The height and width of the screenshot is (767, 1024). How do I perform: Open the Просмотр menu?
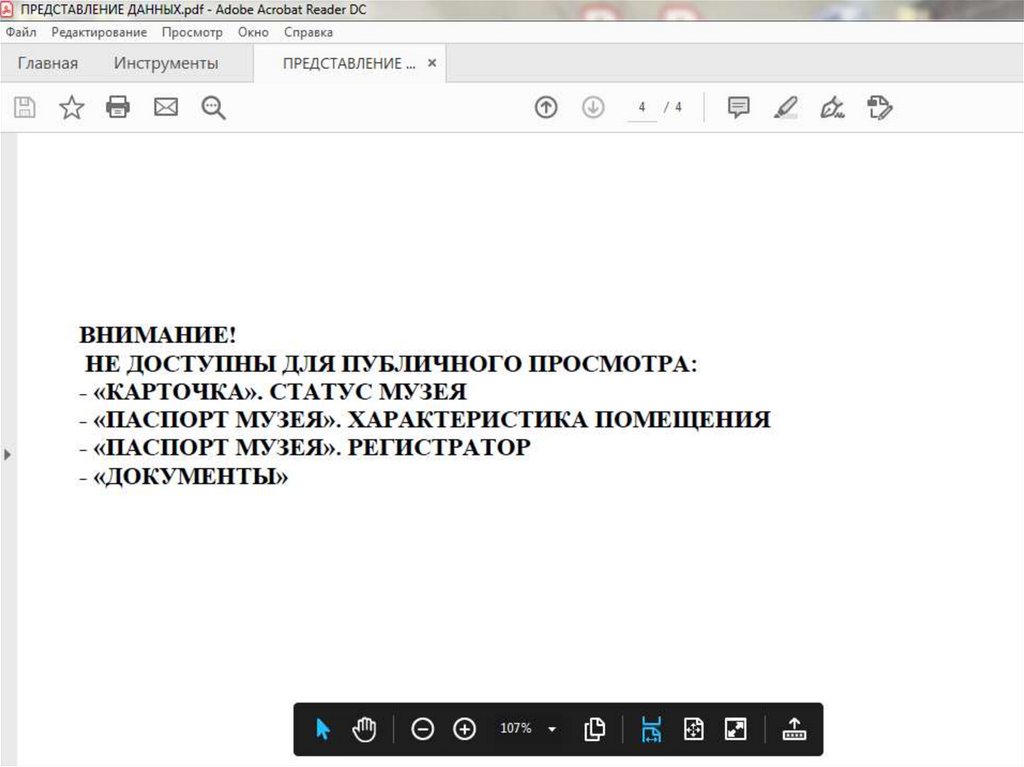[192, 32]
